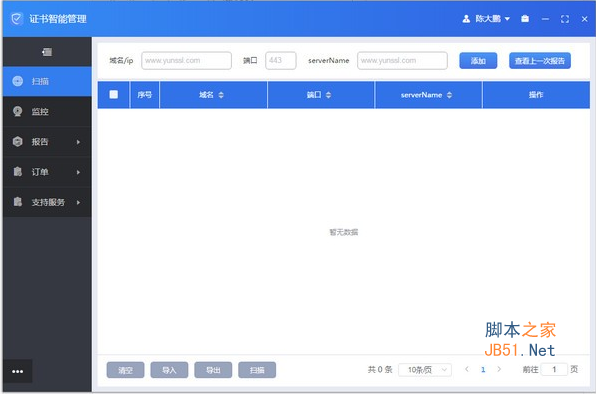Select page 1 in the pagination

pos(483,369)
